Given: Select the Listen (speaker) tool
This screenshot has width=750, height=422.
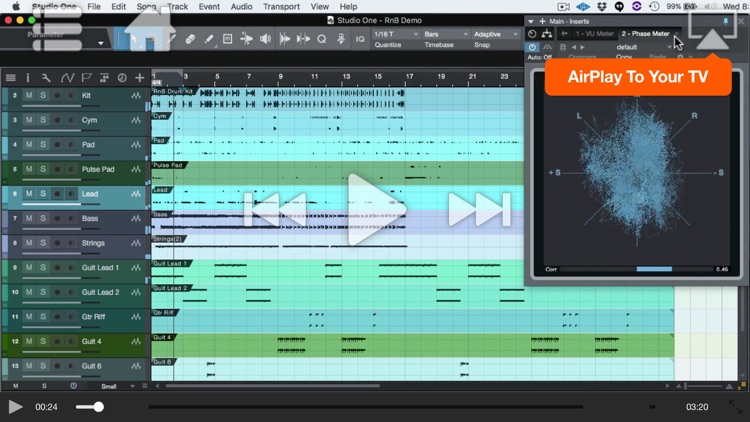Looking at the screenshot, I should [265, 39].
